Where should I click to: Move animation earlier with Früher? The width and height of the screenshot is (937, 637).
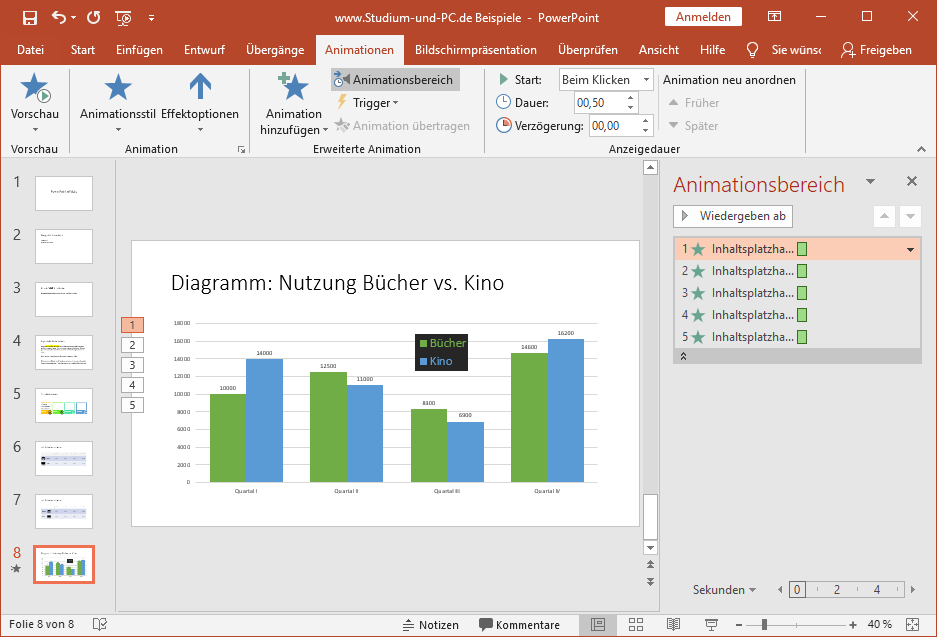(694, 103)
